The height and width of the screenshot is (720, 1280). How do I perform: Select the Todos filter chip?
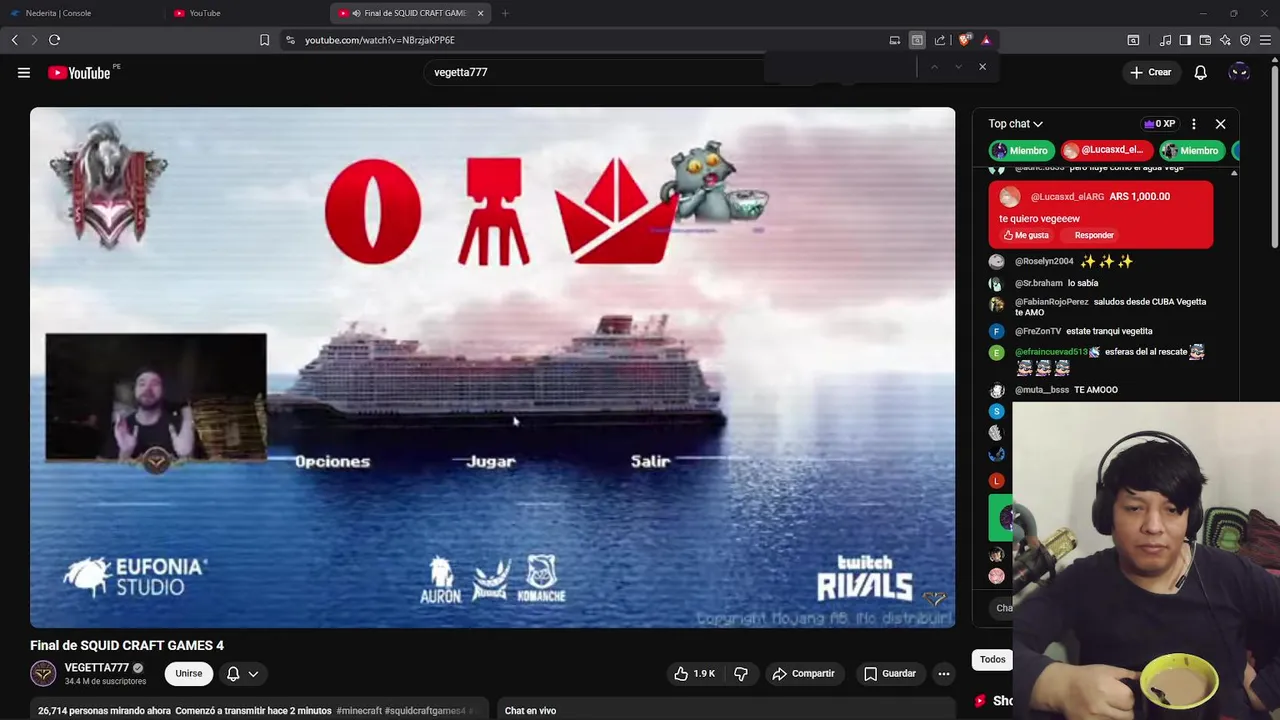992,659
